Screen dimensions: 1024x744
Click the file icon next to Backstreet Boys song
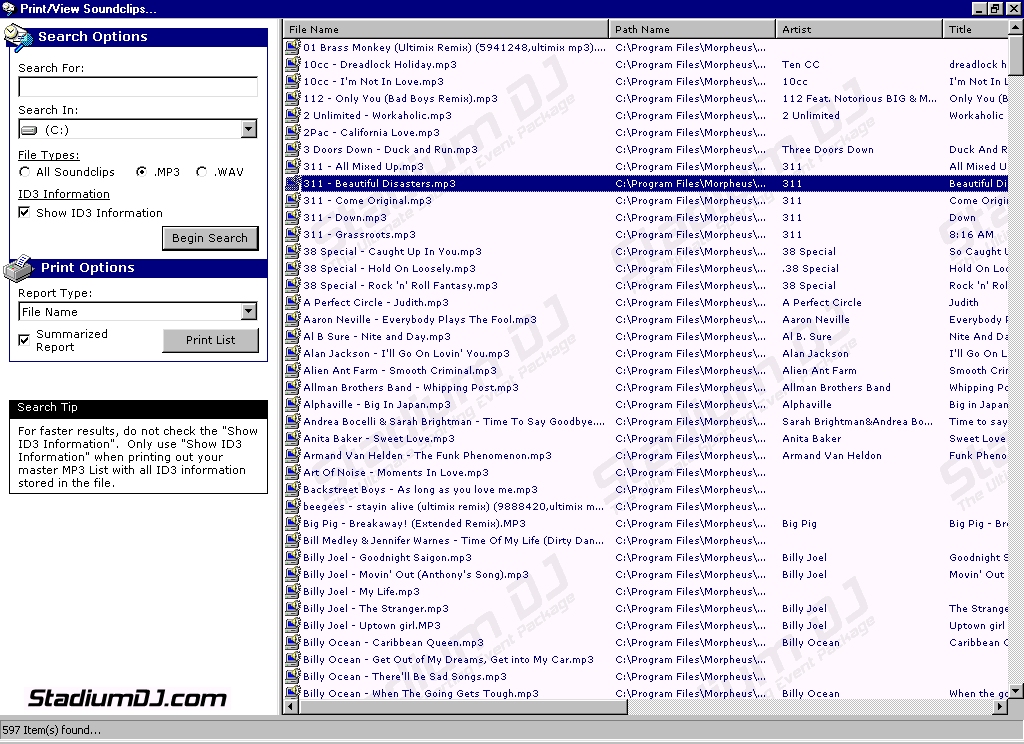[x=291, y=489]
